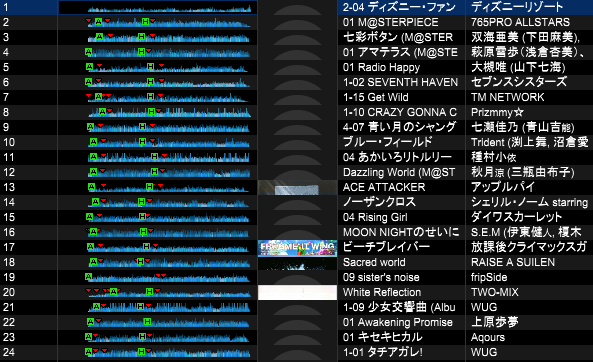
Task: Select track title 04 Rising Girl
Action: 375,217
